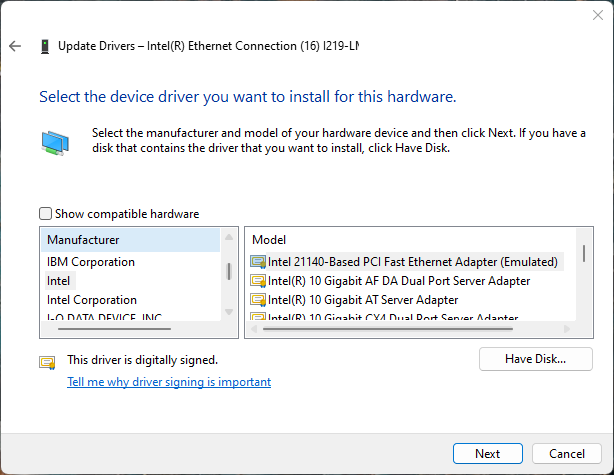Click Model list vertical scrollbar thumb
The width and height of the screenshot is (614, 475).
[584, 253]
